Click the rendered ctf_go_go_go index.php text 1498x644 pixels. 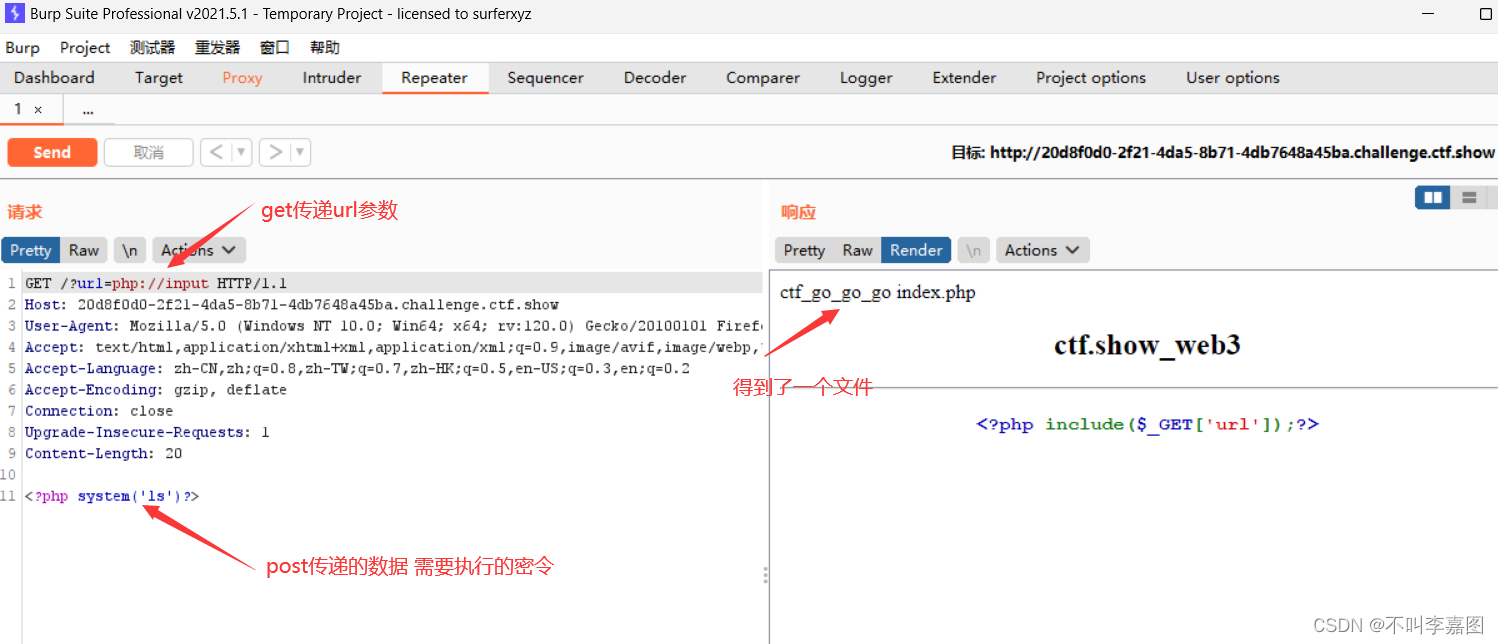click(x=878, y=292)
